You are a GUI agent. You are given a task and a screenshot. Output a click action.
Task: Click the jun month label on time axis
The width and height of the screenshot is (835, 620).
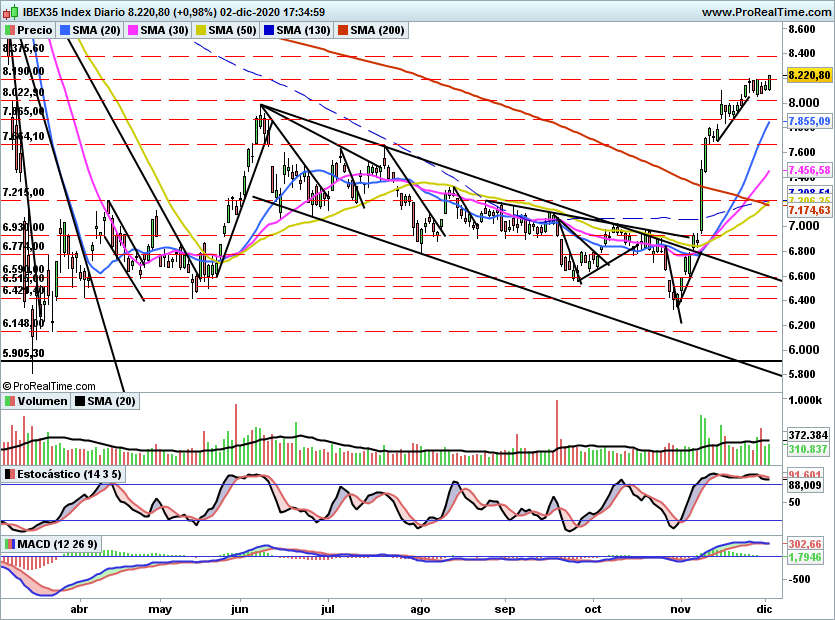[x=240, y=609]
